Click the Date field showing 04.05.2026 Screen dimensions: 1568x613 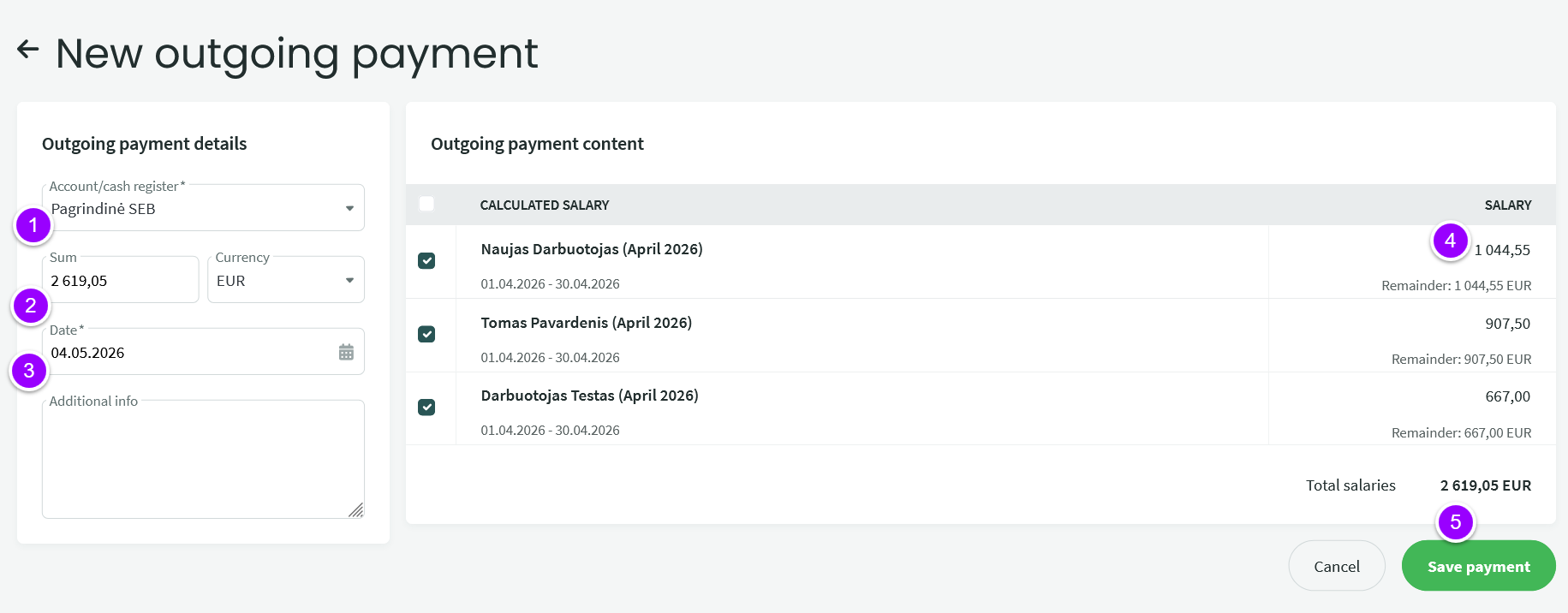point(203,352)
